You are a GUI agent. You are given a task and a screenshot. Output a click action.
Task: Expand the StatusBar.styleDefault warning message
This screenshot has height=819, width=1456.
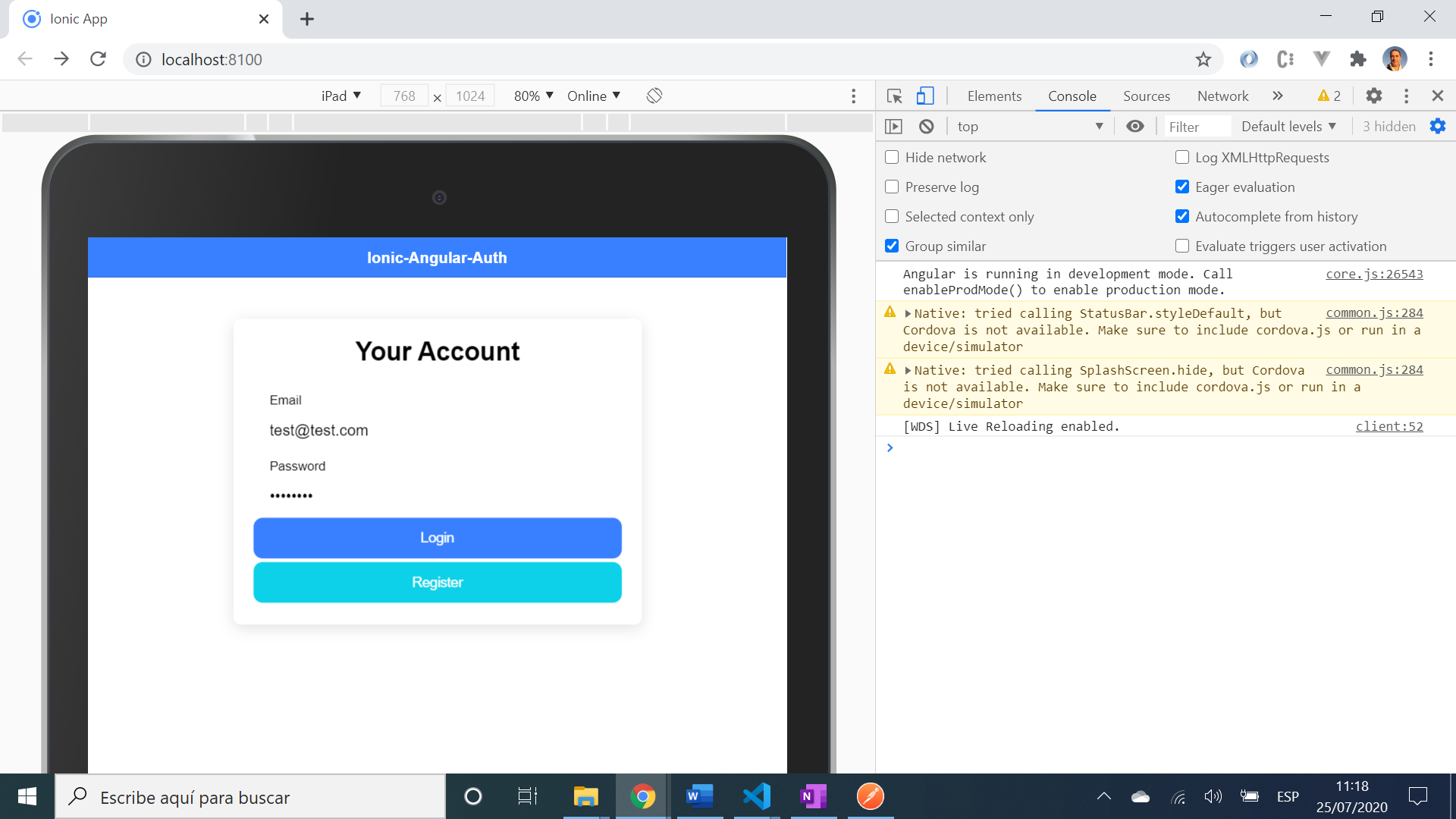(x=908, y=313)
